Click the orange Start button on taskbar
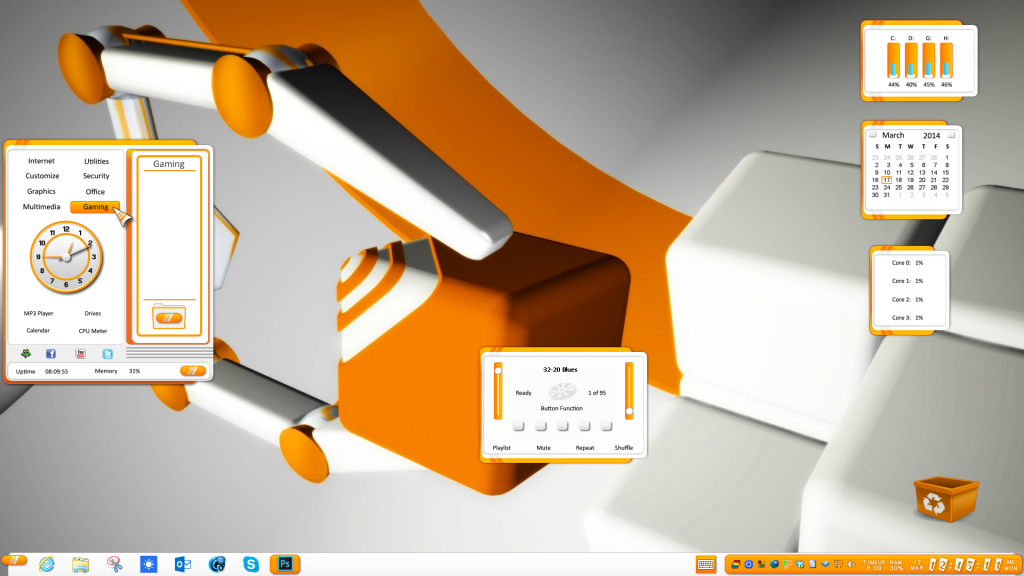 point(14,560)
